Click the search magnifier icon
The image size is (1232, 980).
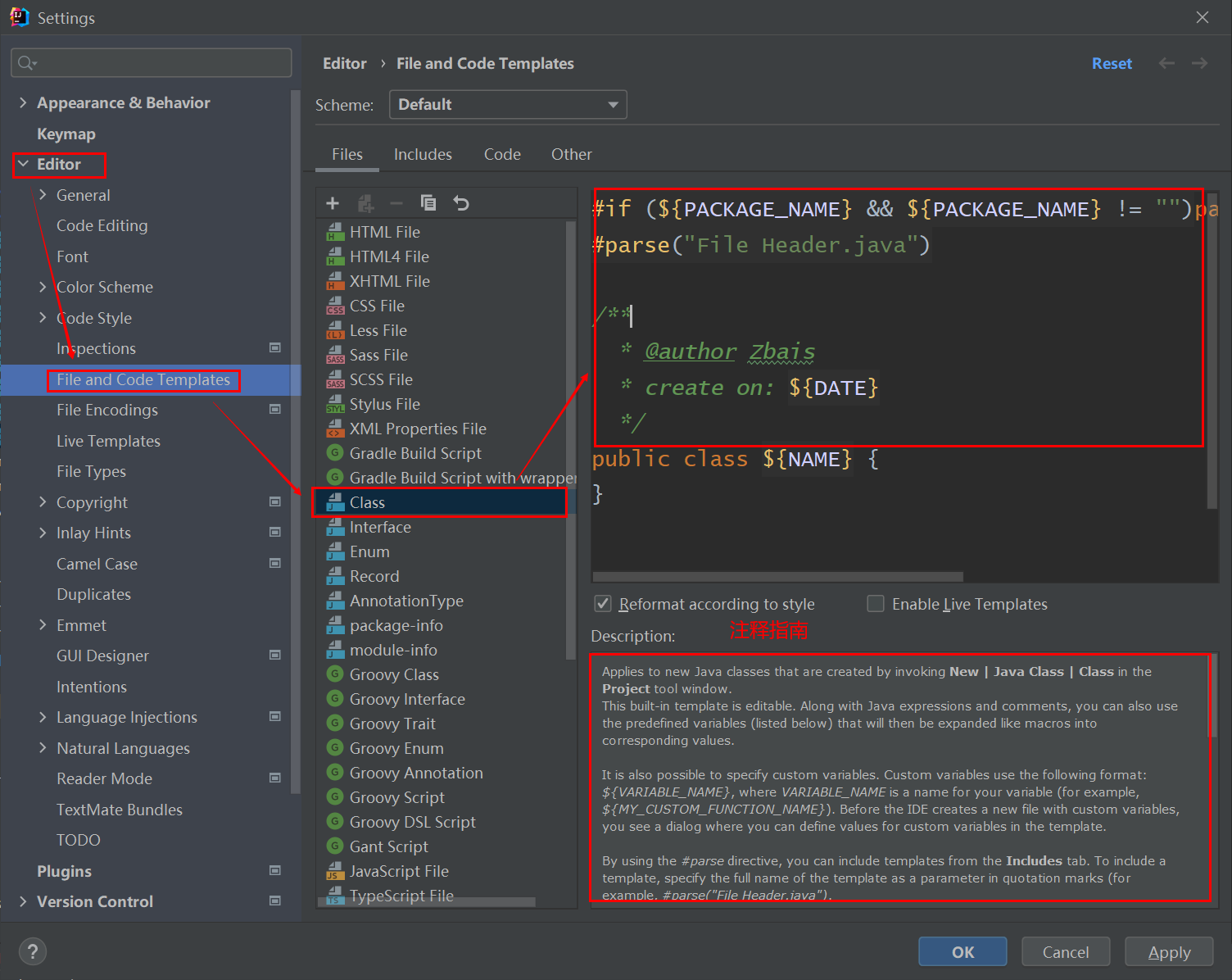click(27, 63)
